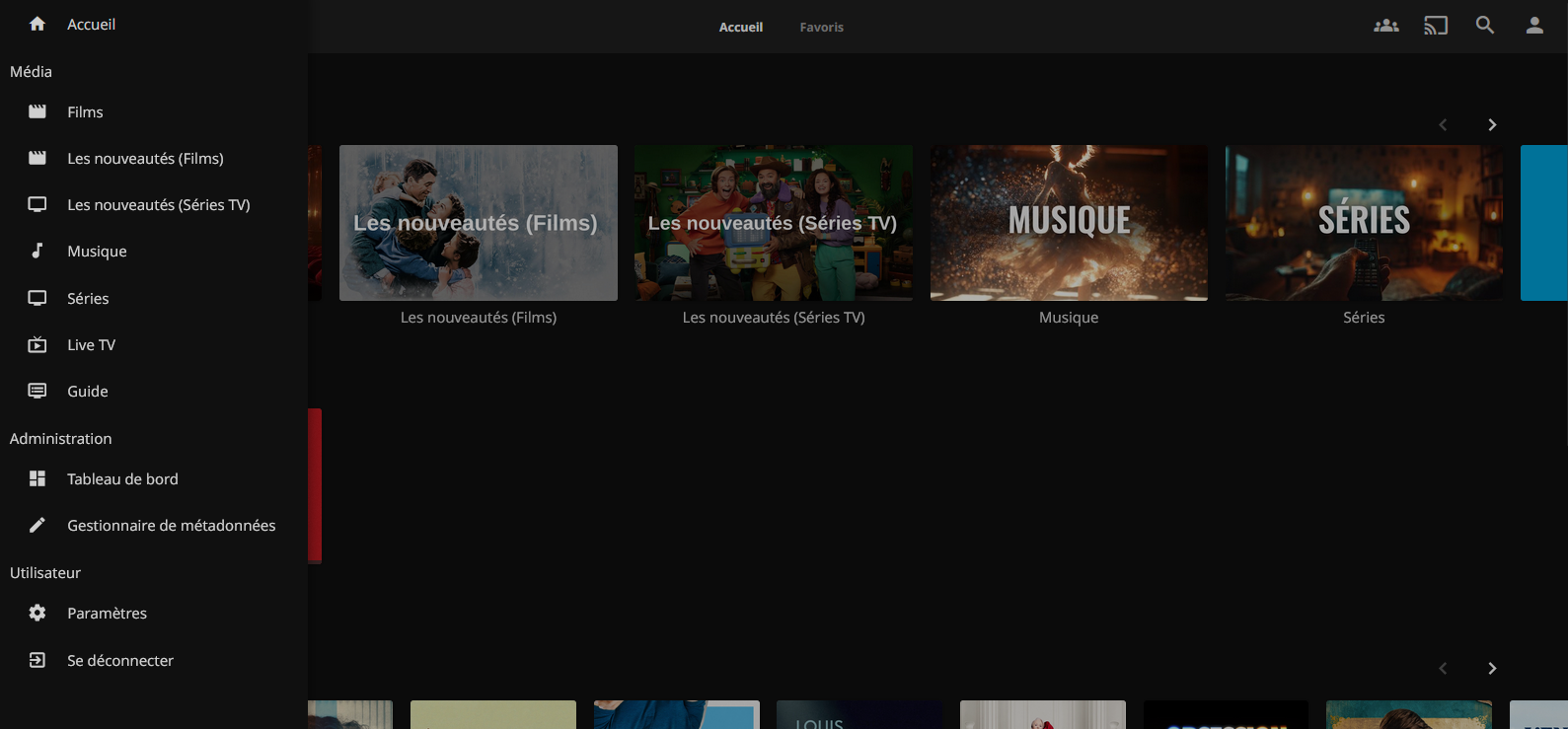Select the Musique note icon

tap(37, 251)
